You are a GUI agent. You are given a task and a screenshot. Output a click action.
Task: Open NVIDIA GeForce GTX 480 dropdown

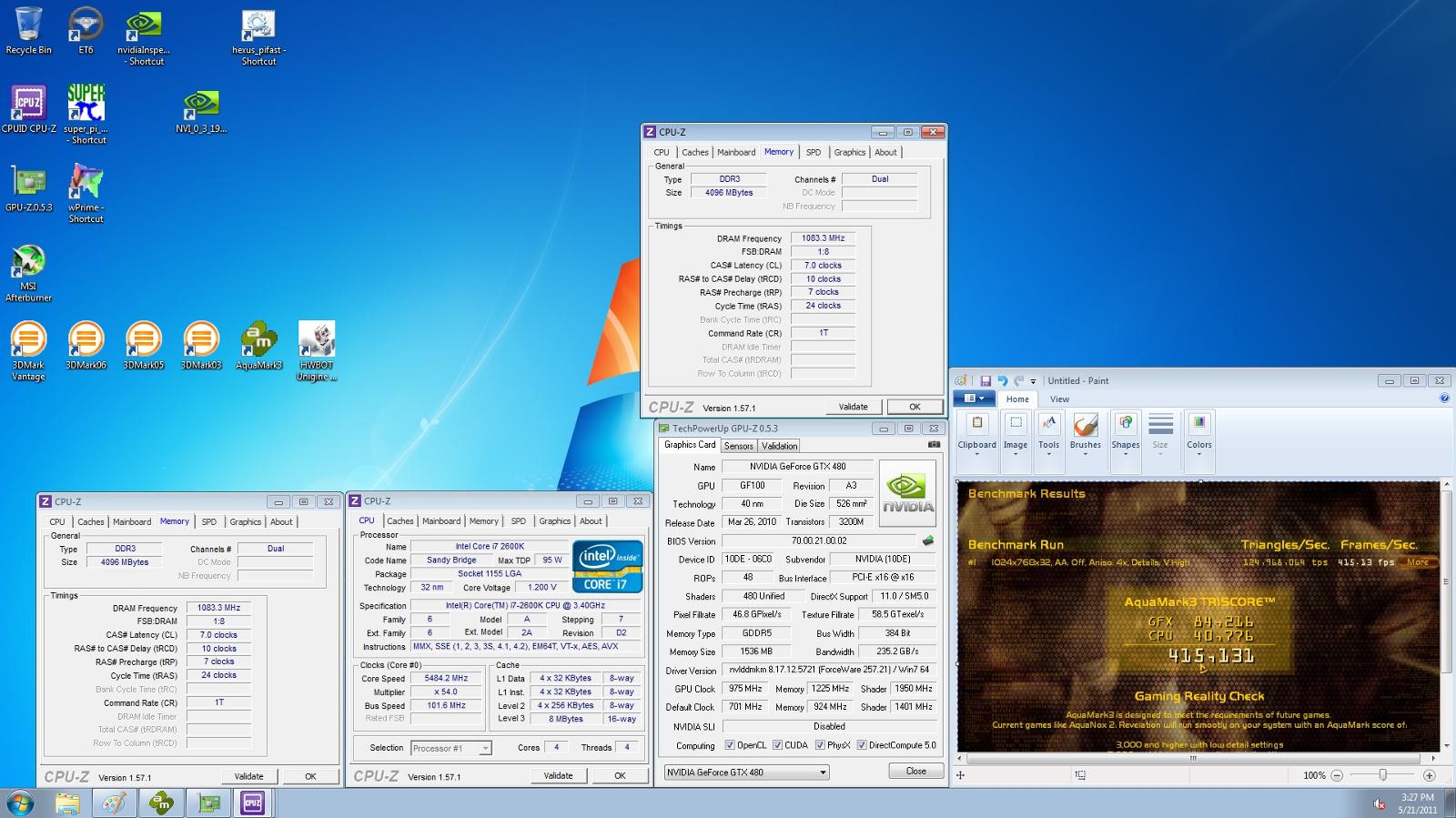pyautogui.click(x=746, y=772)
